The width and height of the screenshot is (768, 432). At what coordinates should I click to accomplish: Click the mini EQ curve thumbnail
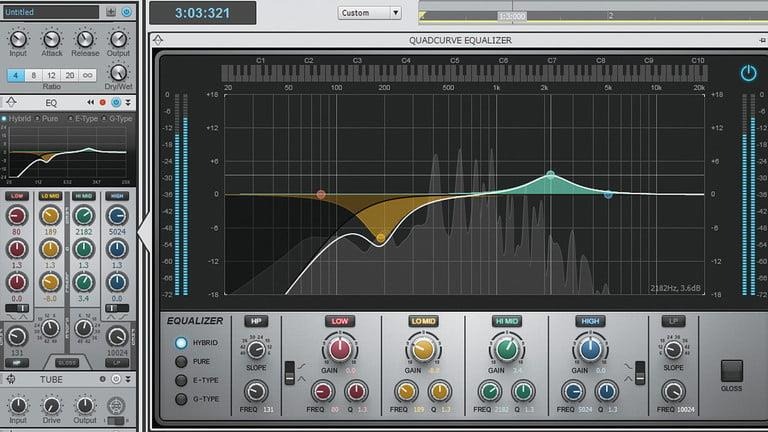click(x=67, y=154)
